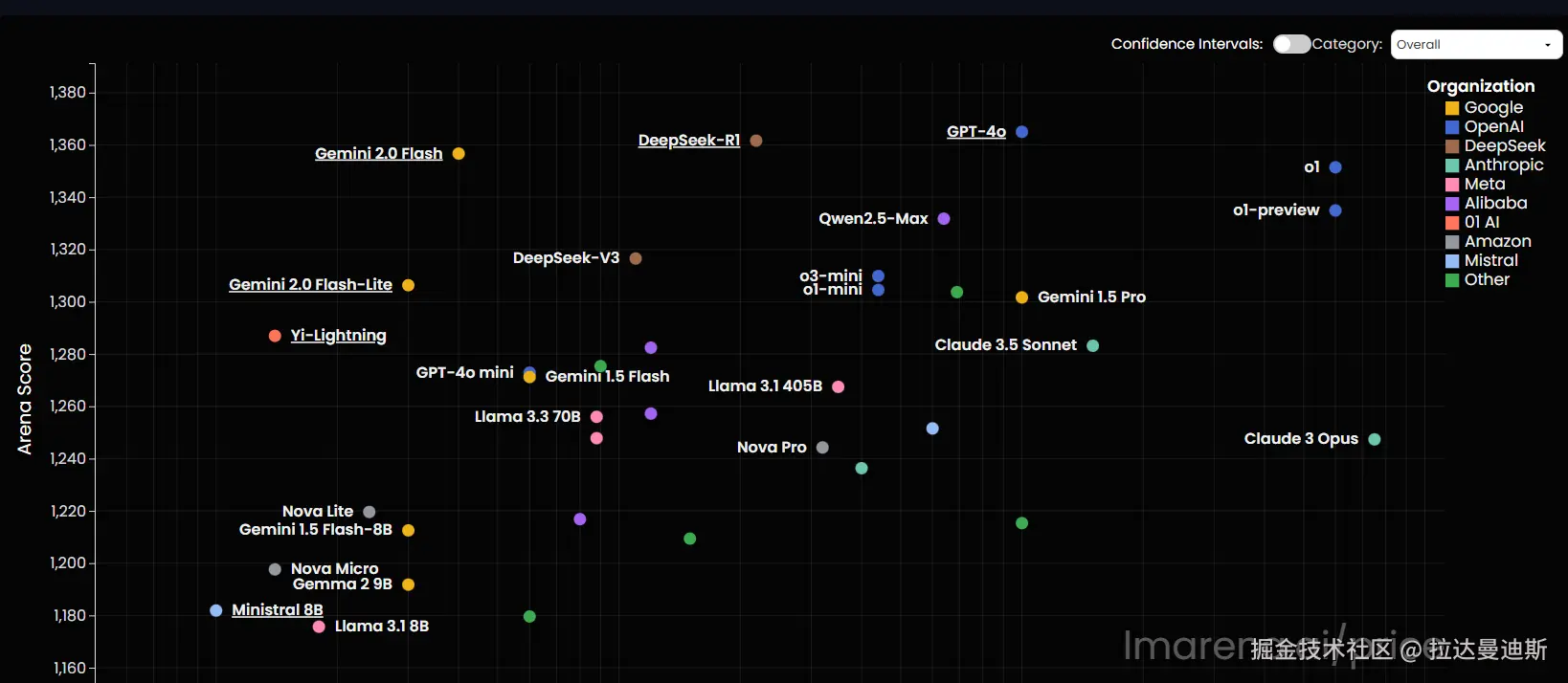The width and height of the screenshot is (1568, 683).
Task: Select the OpenAI legend color swatch
Action: coord(1452,127)
